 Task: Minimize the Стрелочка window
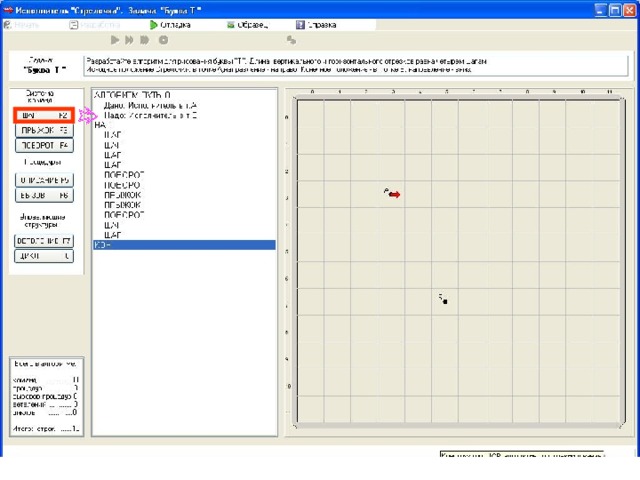(600, 10)
